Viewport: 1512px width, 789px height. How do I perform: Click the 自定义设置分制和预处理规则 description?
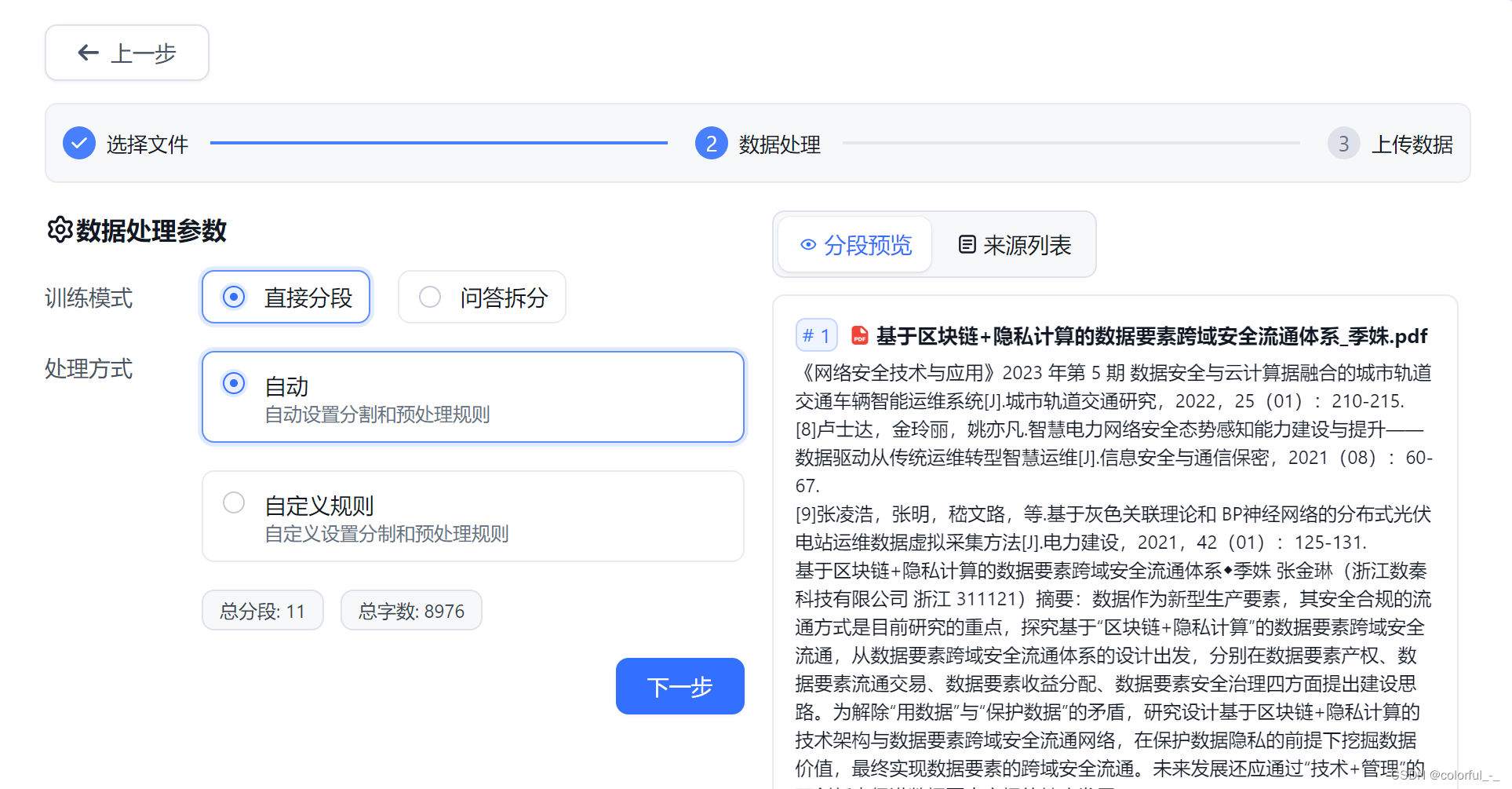click(x=387, y=534)
